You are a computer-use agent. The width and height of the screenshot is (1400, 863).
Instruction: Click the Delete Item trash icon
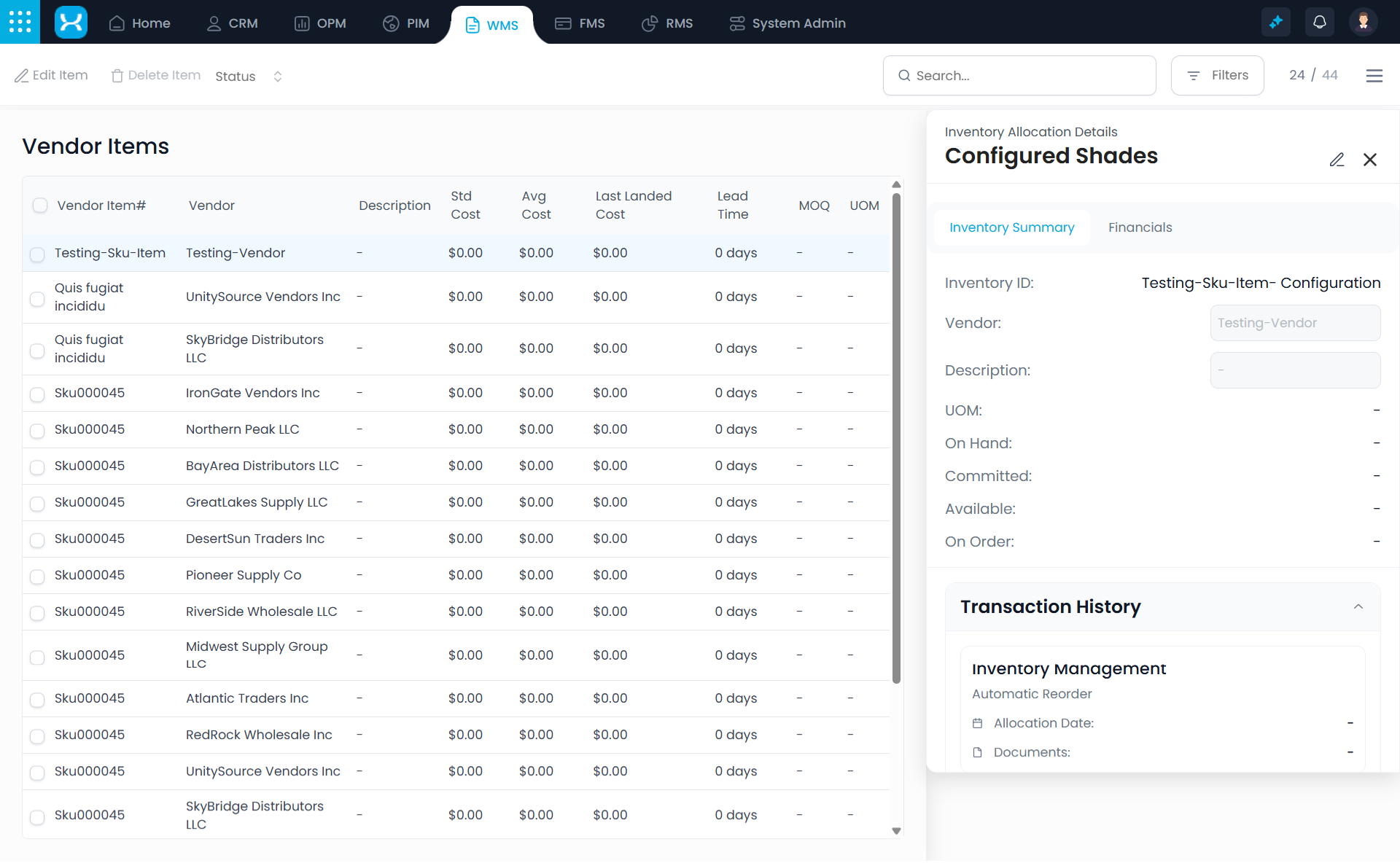pyautogui.click(x=117, y=76)
